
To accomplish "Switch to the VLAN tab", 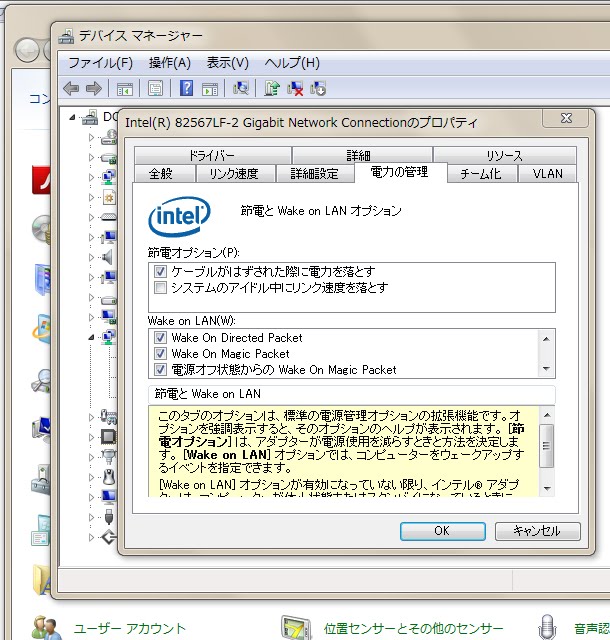I will [548, 173].
